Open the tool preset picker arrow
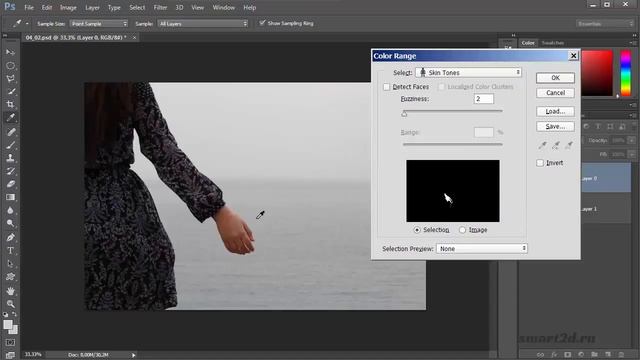Screen dimensions: 640x360 [27, 24]
